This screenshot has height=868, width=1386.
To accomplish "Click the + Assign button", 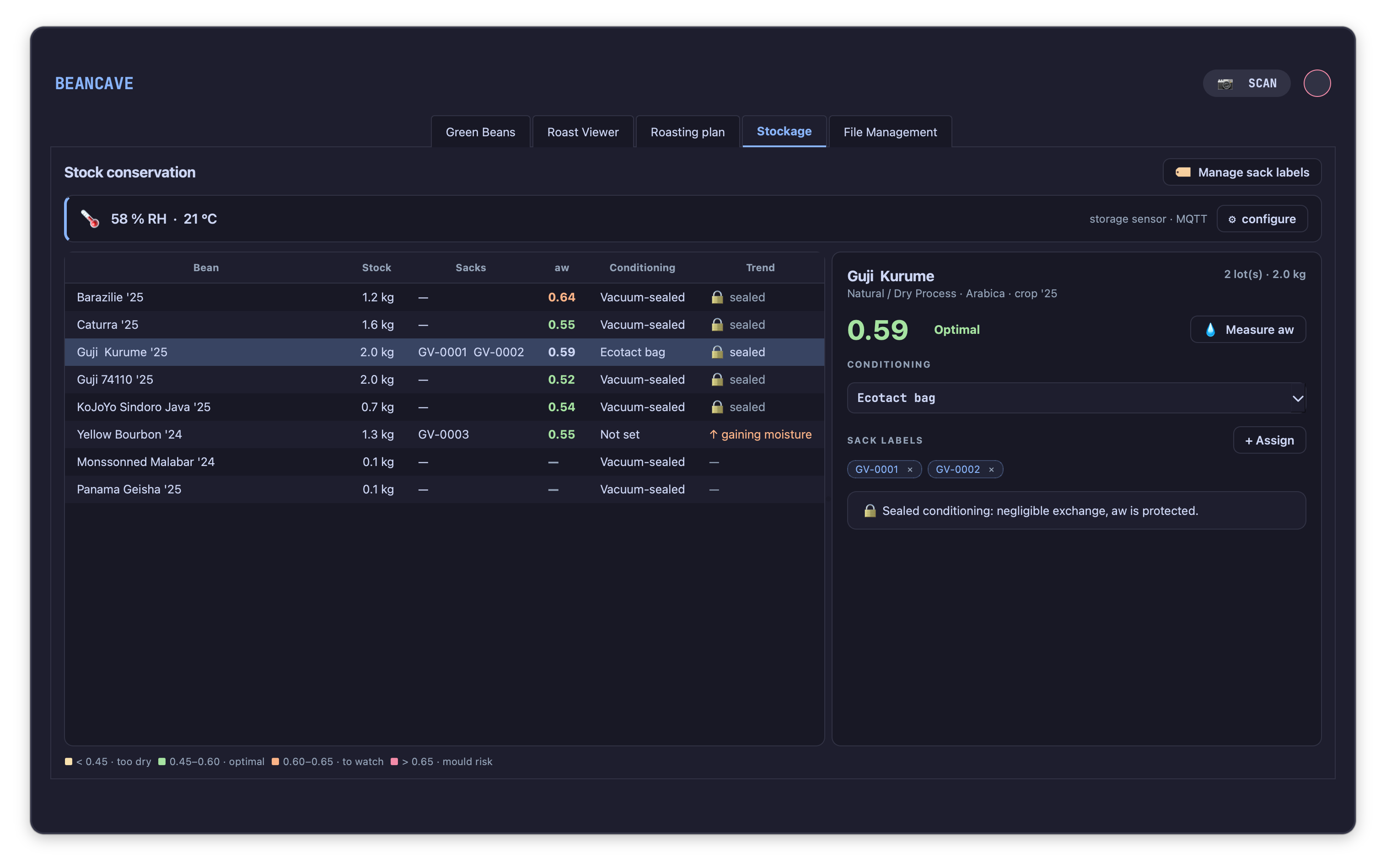I will tap(1269, 440).
